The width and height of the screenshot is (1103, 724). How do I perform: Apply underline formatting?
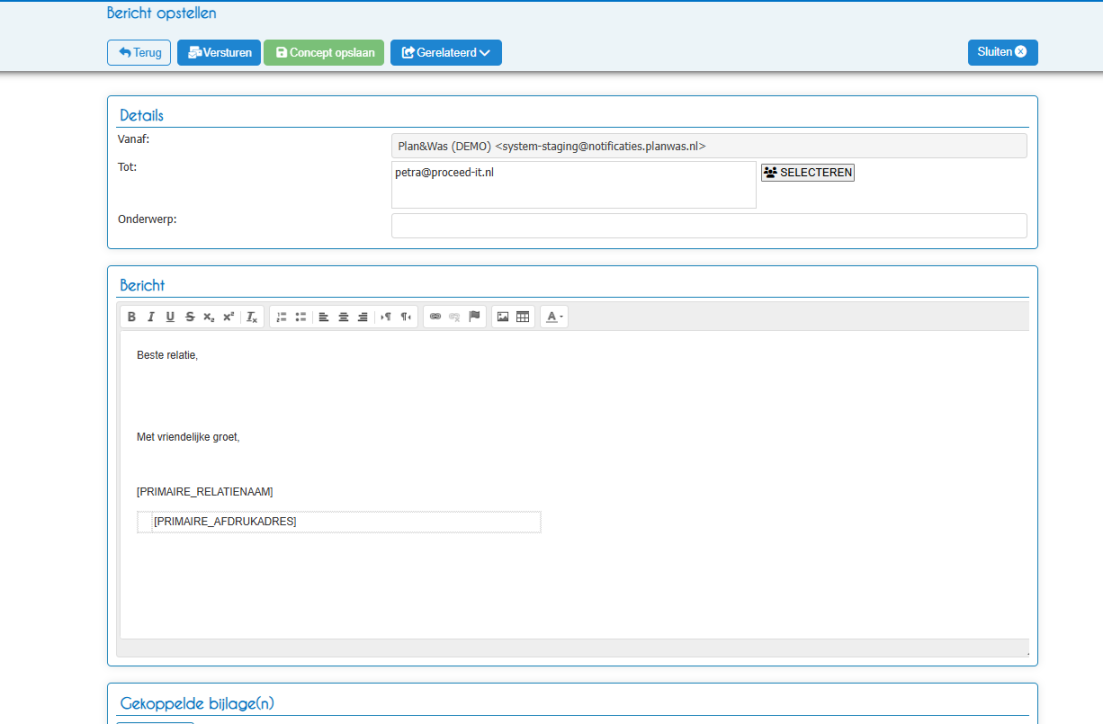(170, 317)
